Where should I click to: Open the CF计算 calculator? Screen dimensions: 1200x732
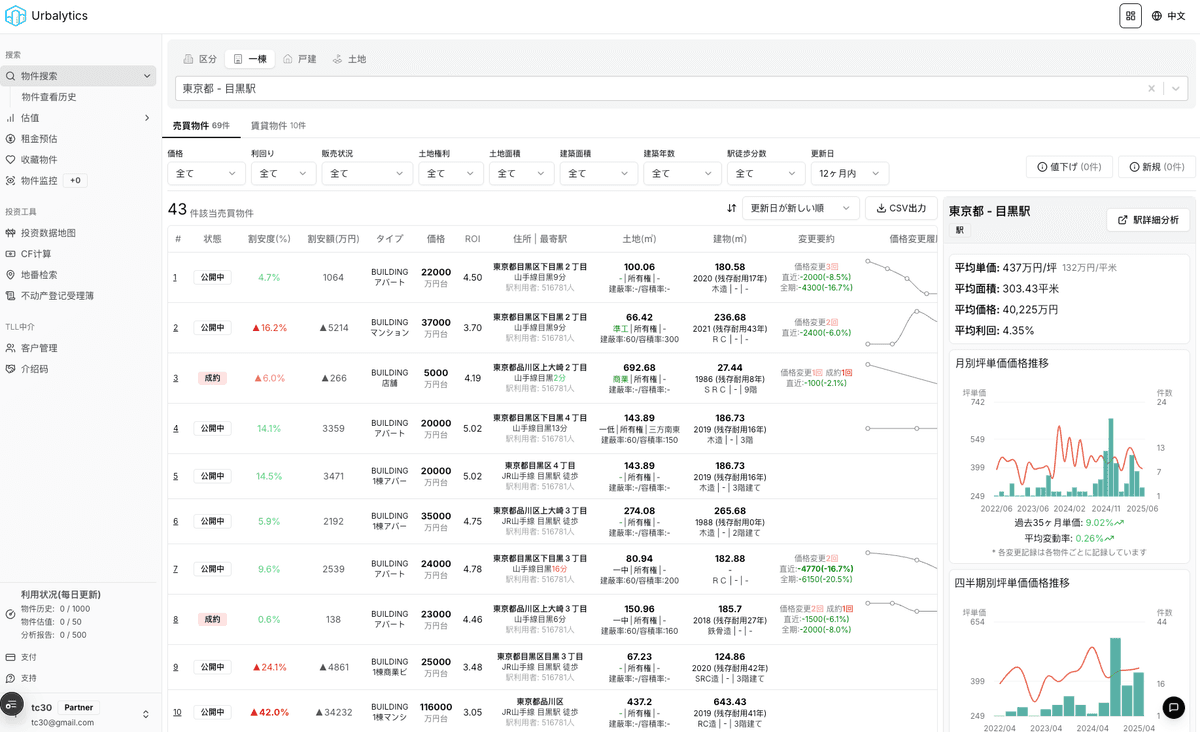pos(36,254)
